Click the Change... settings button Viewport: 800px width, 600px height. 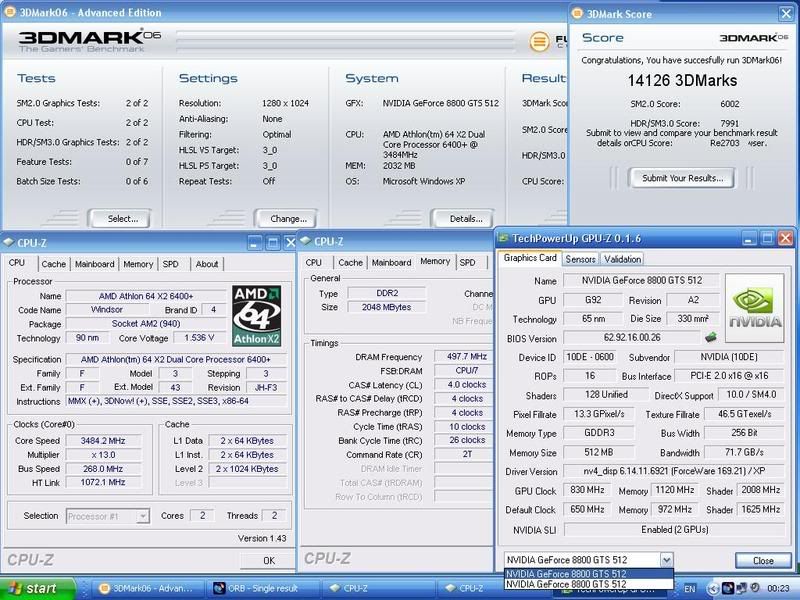click(288, 218)
